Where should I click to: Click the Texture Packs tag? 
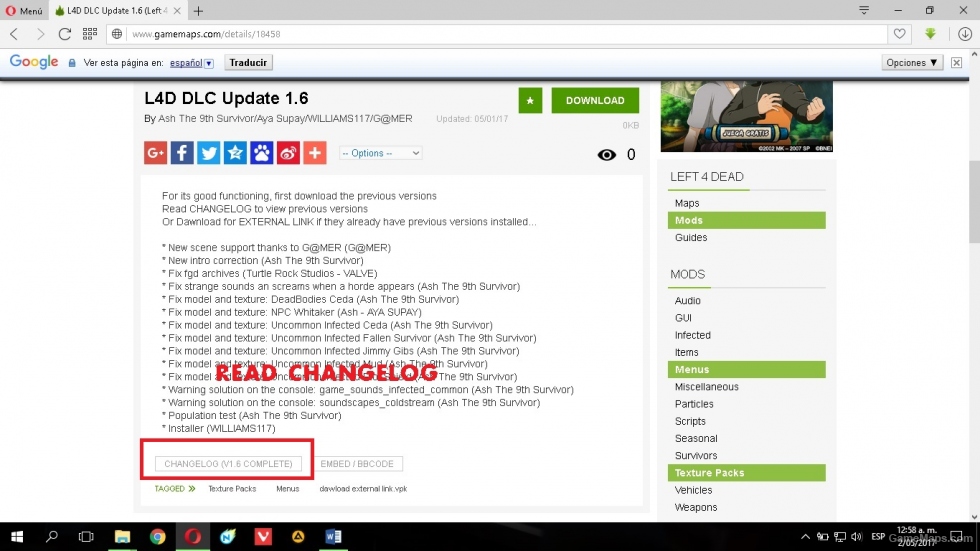pos(232,489)
